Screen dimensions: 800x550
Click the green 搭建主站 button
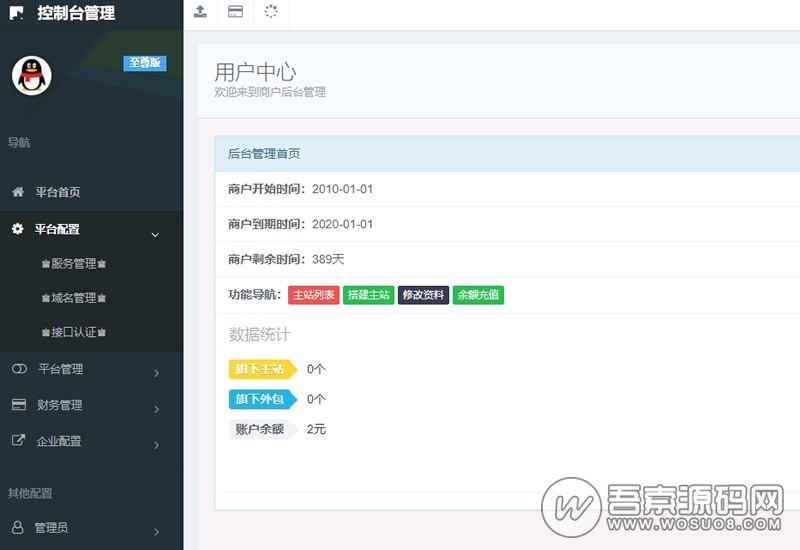click(368, 295)
